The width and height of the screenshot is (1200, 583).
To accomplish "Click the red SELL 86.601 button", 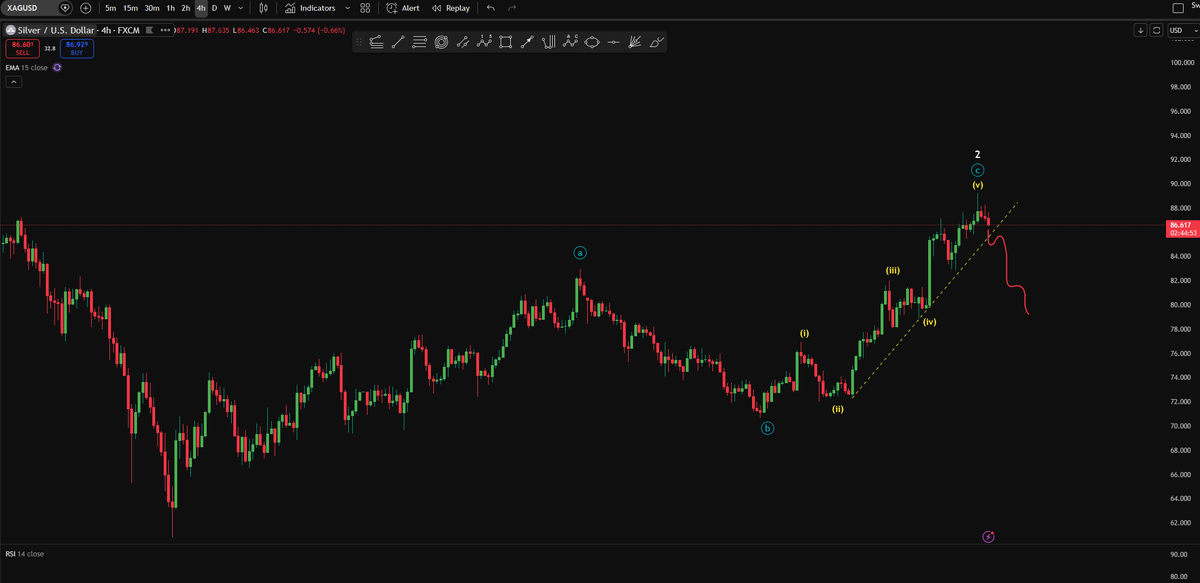I will pos(22,48).
